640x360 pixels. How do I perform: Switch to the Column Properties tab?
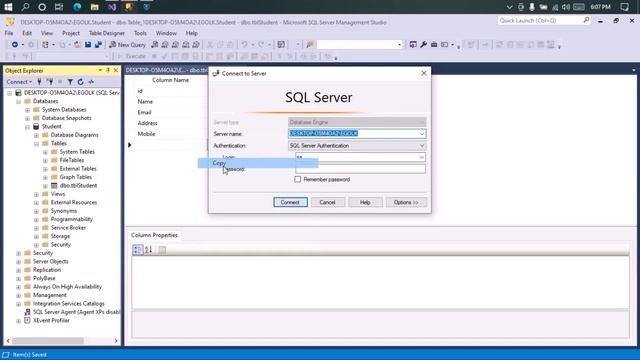[x=154, y=235]
